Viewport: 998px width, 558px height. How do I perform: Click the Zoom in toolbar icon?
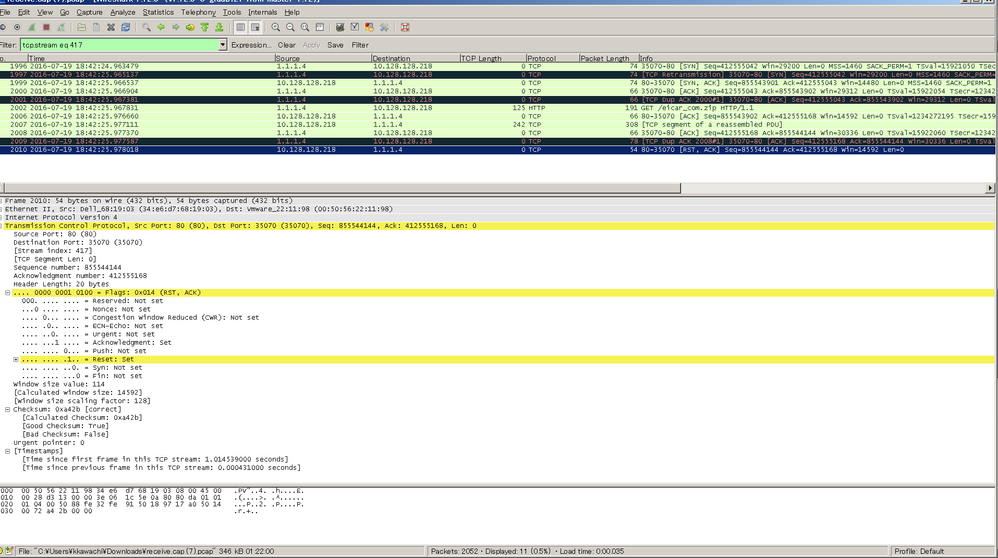tap(275, 28)
